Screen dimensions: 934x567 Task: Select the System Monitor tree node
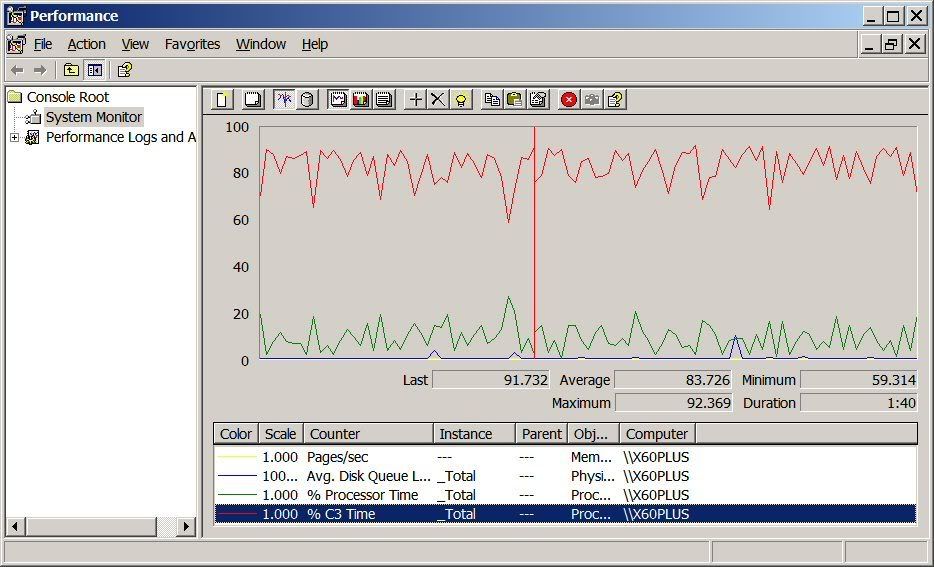pos(94,117)
